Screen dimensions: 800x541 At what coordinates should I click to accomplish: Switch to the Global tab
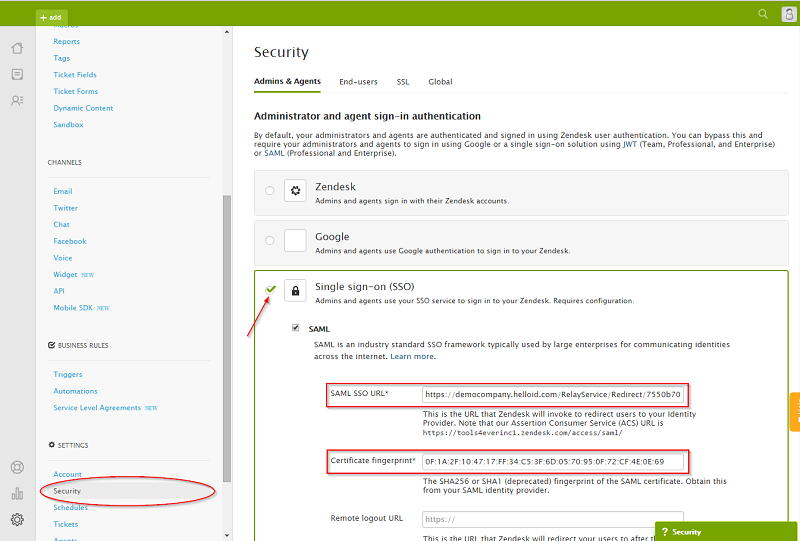coord(440,82)
